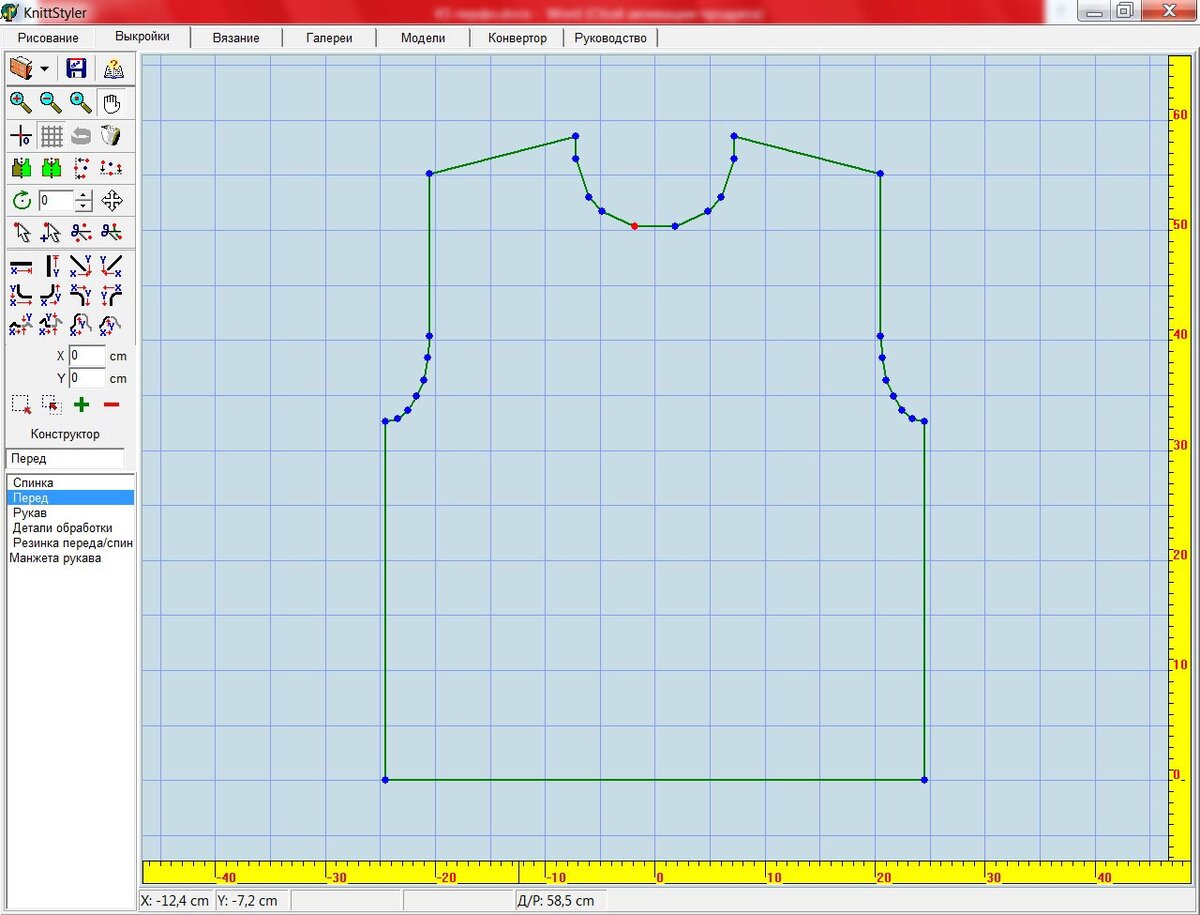The image size is (1200, 915).
Task: Select Резинка переда/спин list entry
Action: pyautogui.click(x=70, y=543)
